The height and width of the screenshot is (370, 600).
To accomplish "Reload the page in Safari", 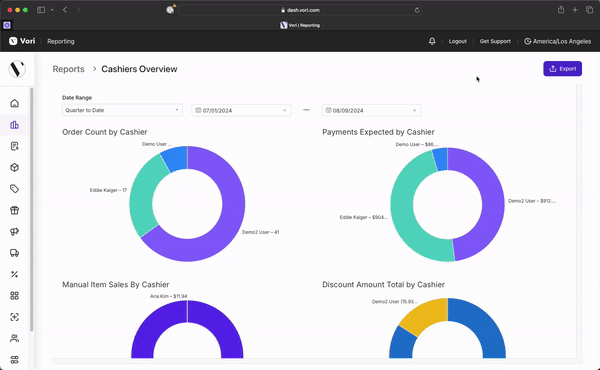I will point(417,10).
